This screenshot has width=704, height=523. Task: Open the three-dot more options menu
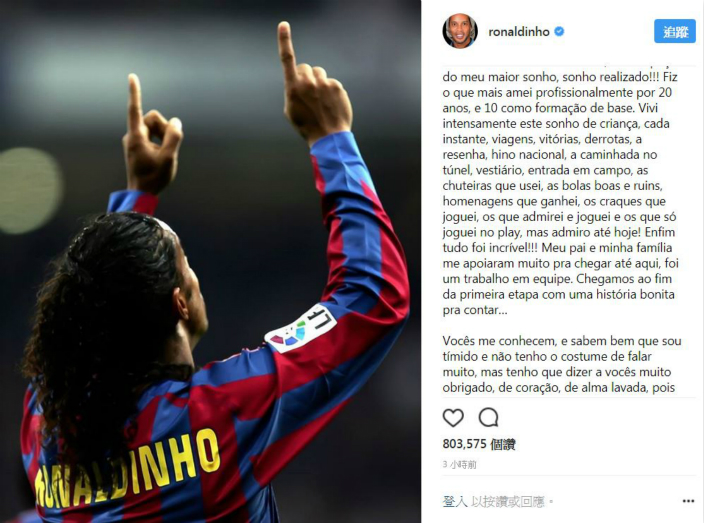[x=688, y=501]
